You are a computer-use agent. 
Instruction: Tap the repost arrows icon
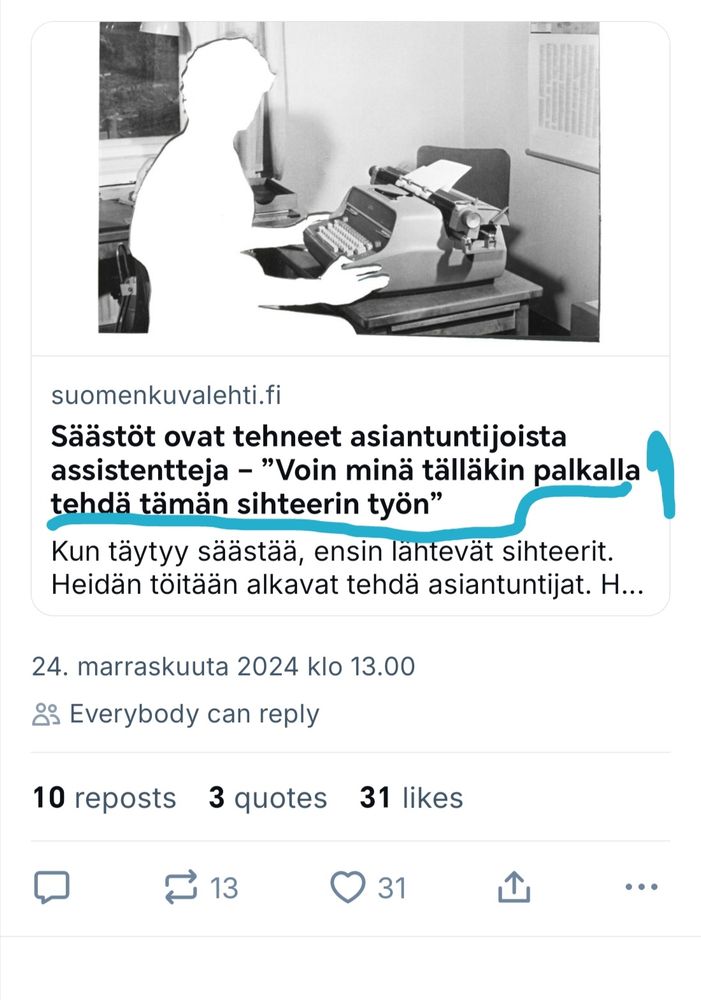[x=181, y=887]
